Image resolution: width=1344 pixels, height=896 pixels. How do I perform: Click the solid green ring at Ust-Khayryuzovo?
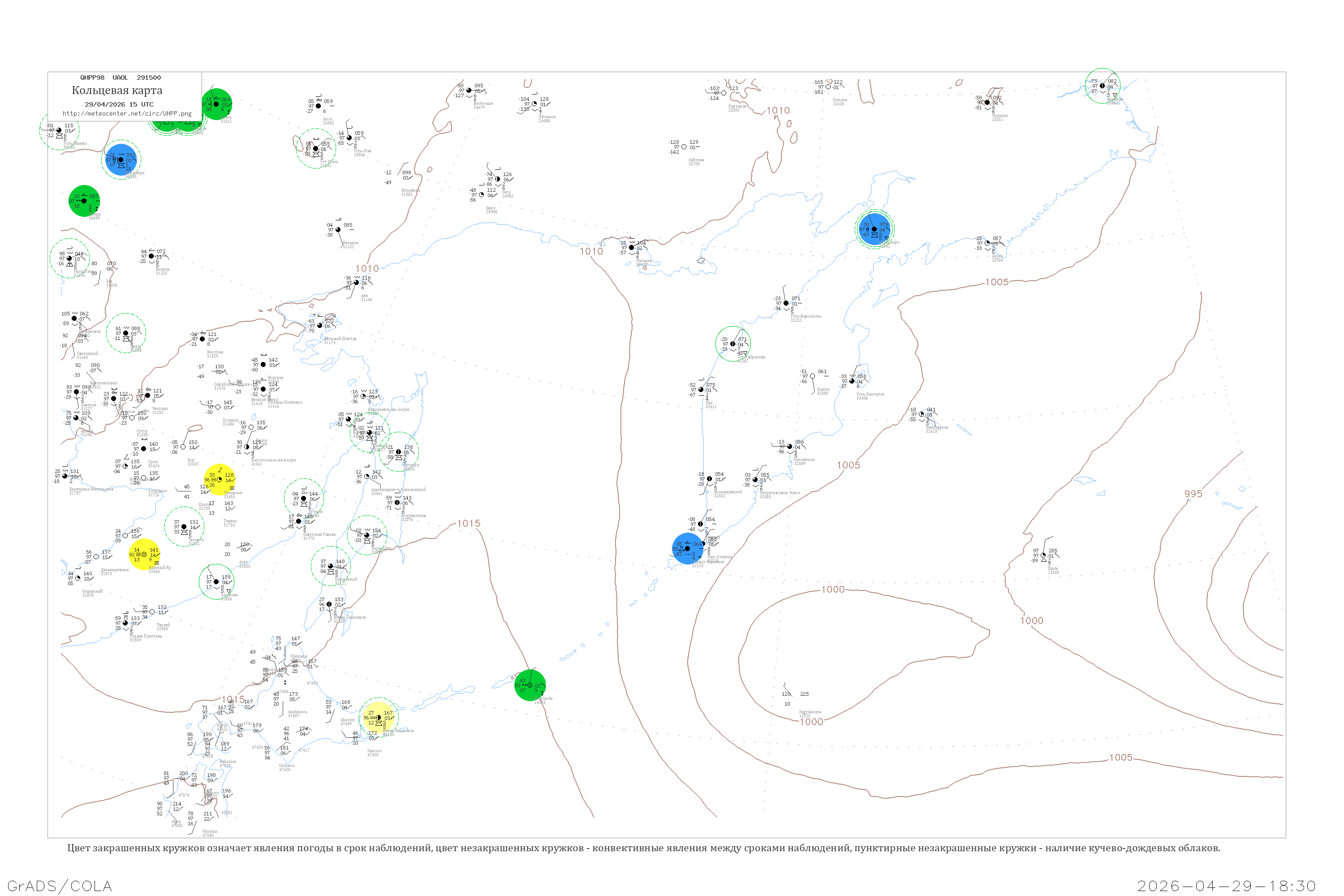(x=733, y=344)
